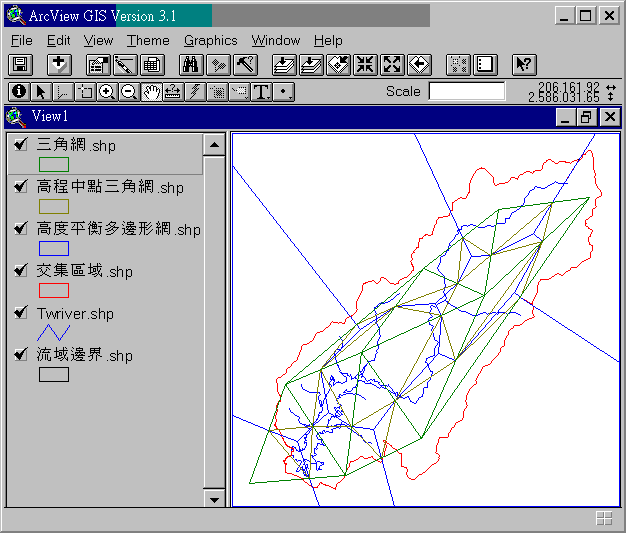Click the Save Project toolbar icon
Viewport: 626px width, 533px height.
pyautogui.click(x=20, y=64)
